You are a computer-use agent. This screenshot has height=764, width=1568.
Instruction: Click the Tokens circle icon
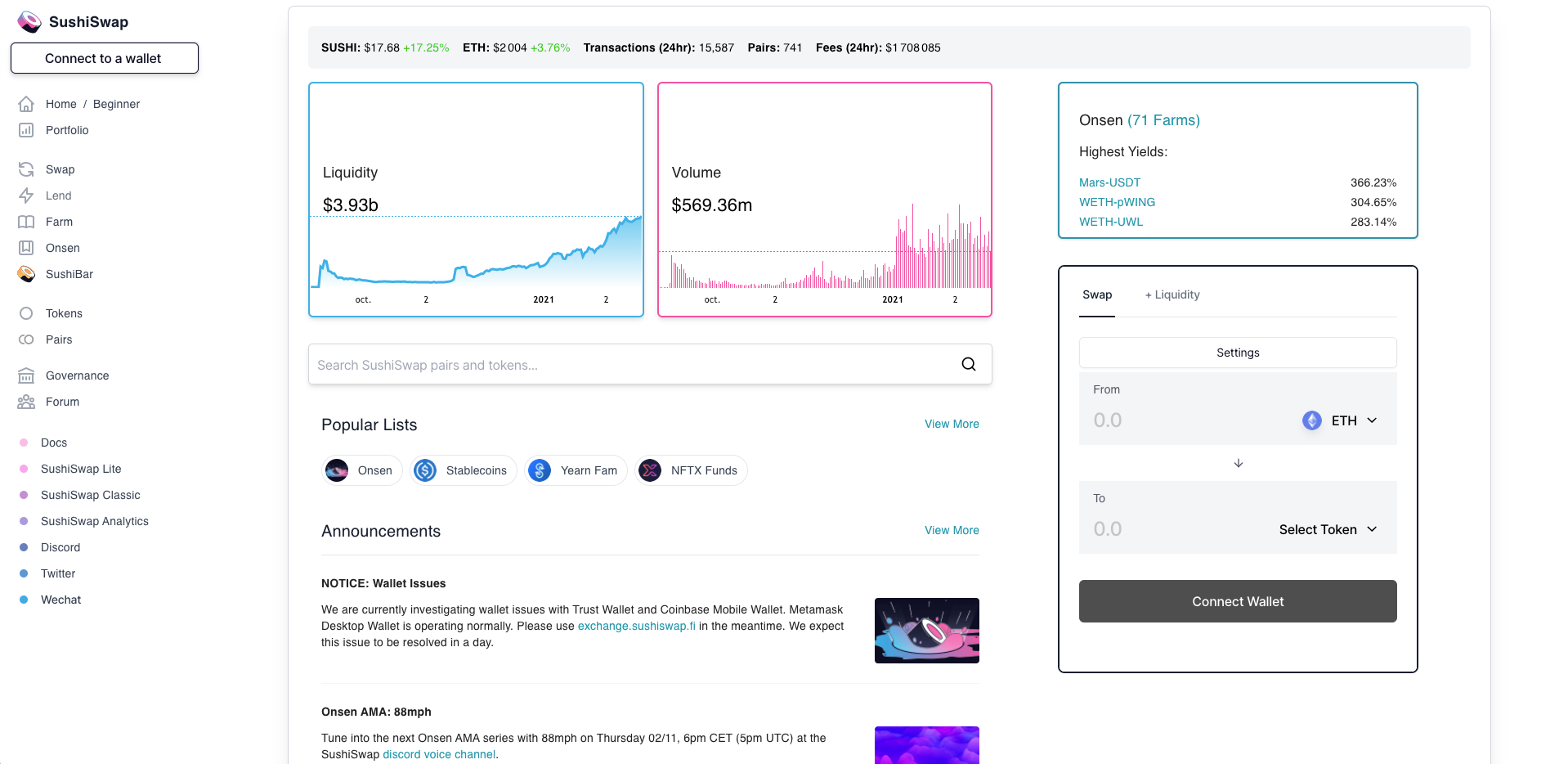(x=26, y=313)
